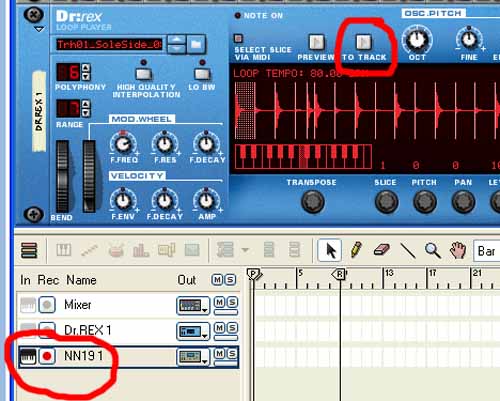The image size is (500, 401).
Task: Open Dr.REX 1 track output dropdown
Action: click(x=193, y=331)
